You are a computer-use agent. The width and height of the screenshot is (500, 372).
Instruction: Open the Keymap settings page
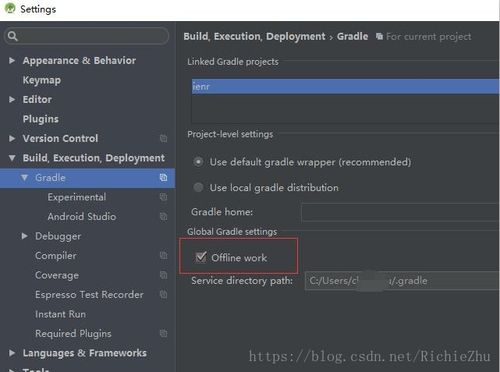[42, 80]
